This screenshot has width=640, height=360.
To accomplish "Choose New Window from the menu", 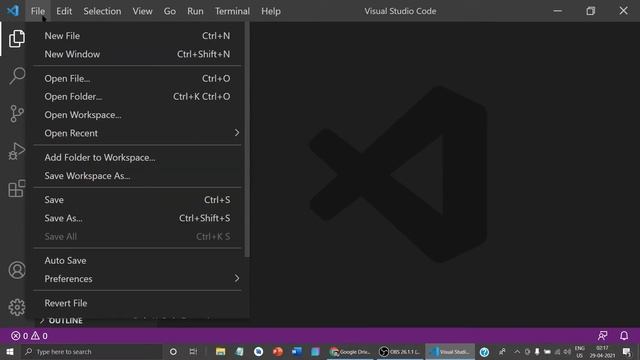I will coord(137,54).
